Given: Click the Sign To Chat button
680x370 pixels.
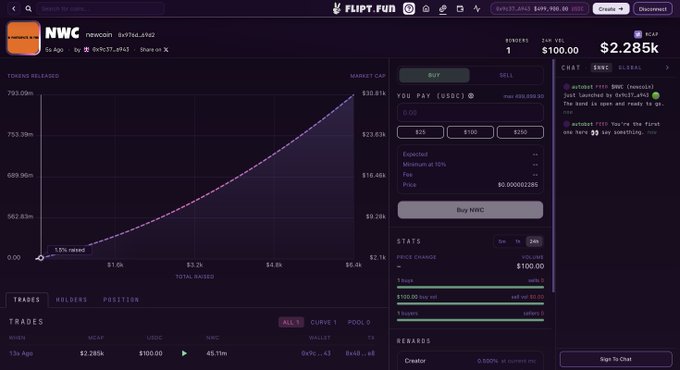Looking at the screenshot, I should pyautogui.click(x=616, y=359).
